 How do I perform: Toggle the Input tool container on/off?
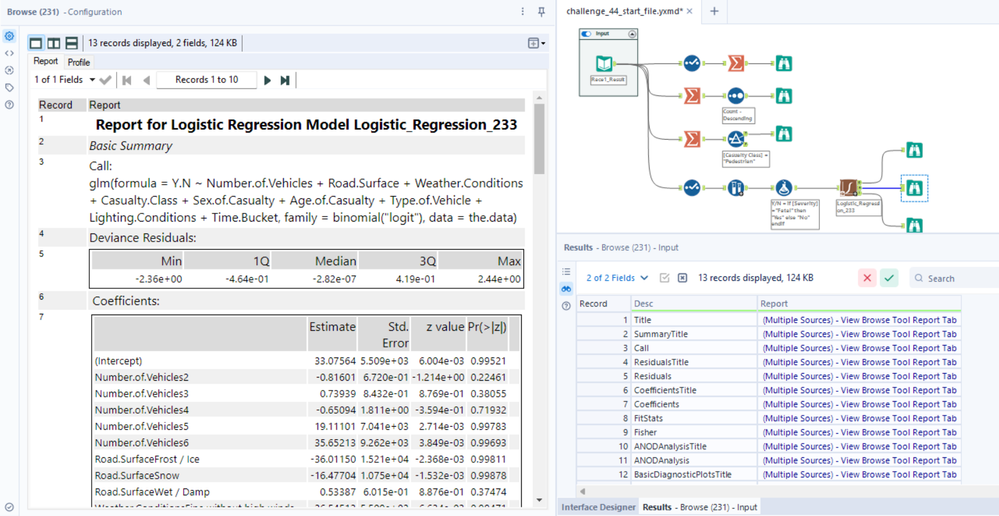tap(588, 34)
